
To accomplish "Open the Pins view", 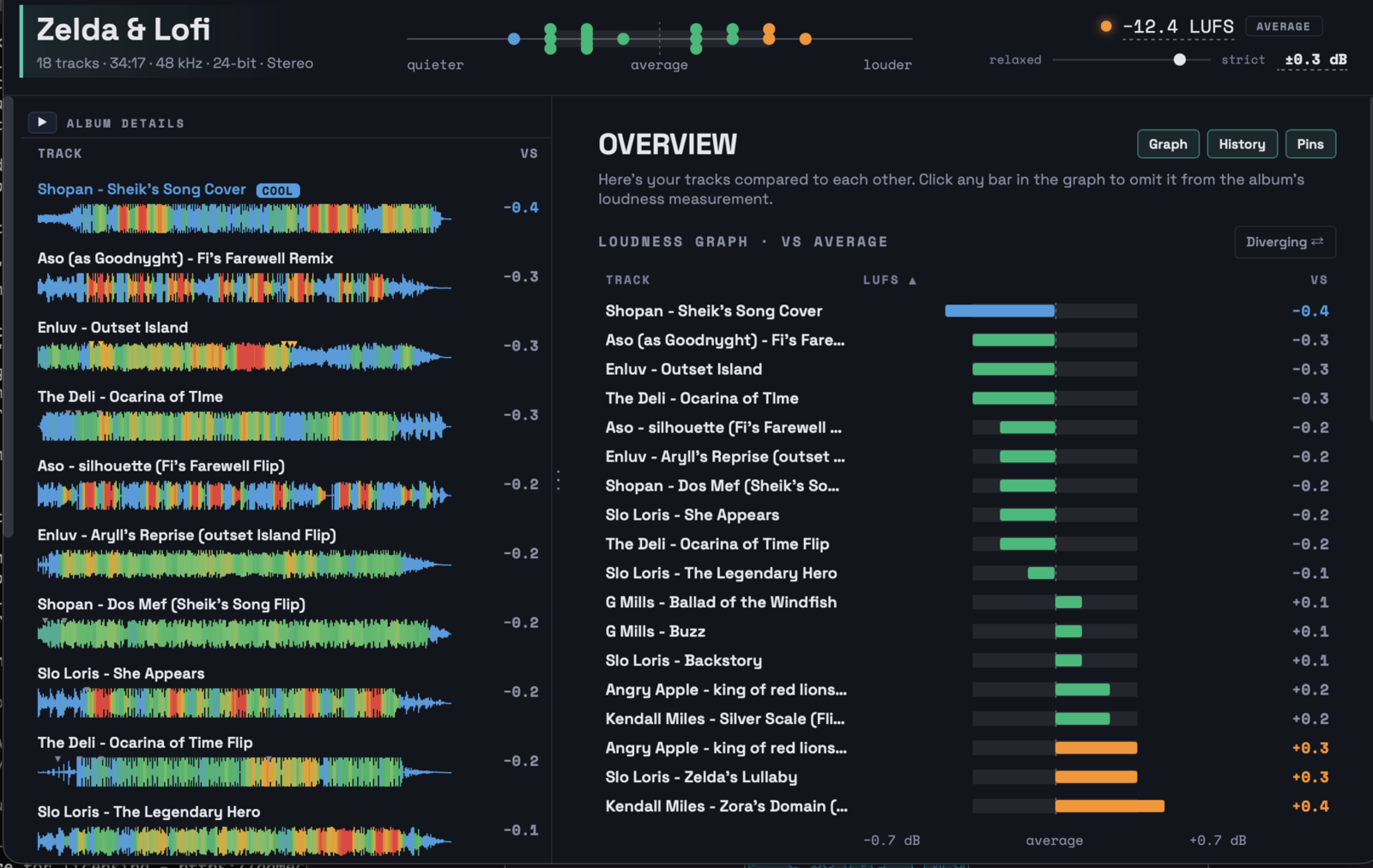I will coord(1309,144).
